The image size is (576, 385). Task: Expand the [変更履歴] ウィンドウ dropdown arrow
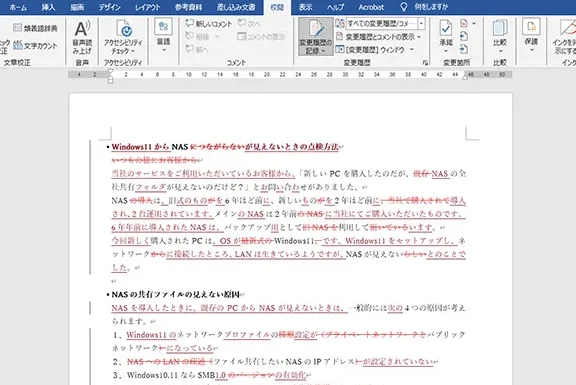pos(412,49)
